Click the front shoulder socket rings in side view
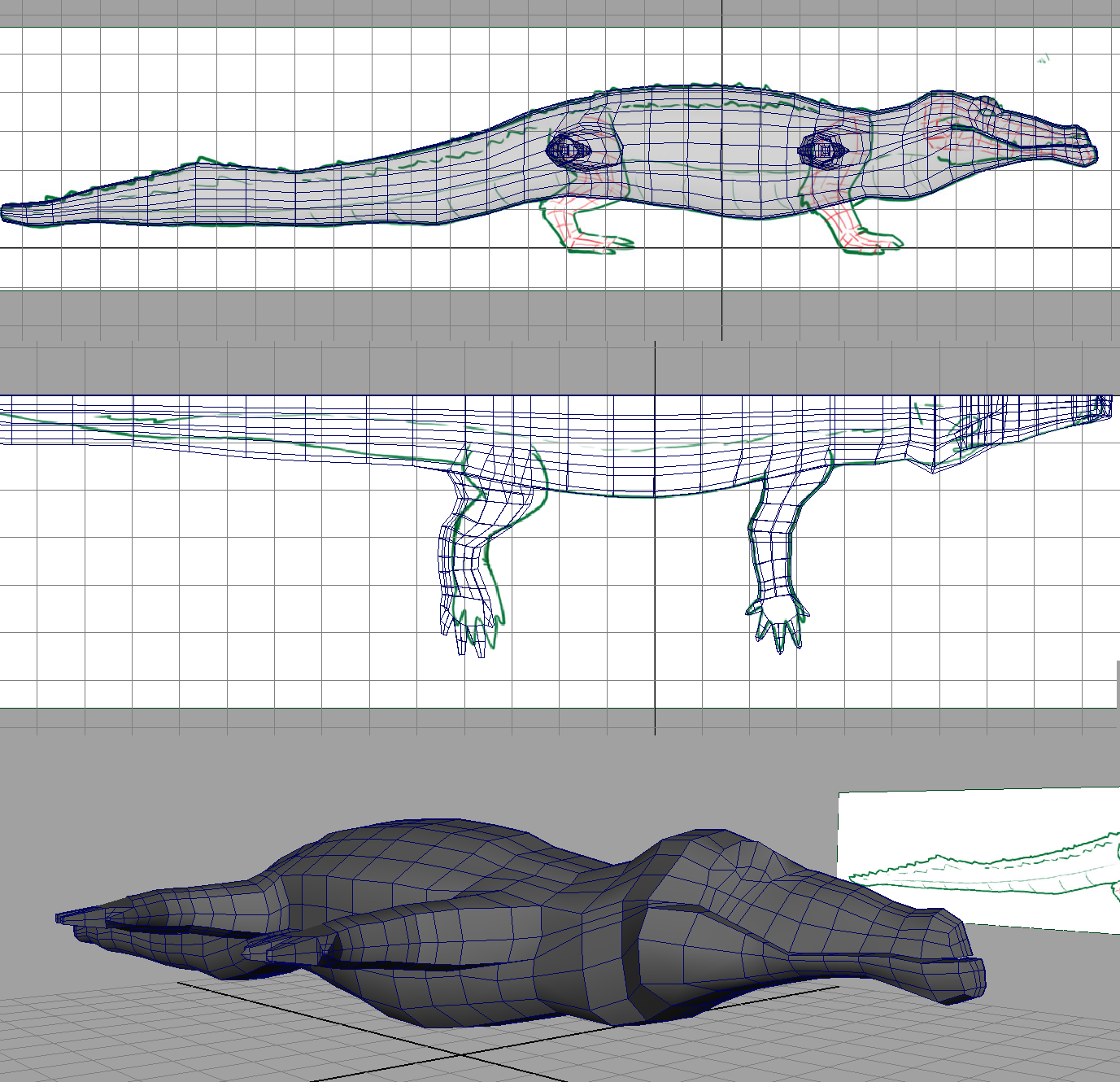 pyautogui.click(x=823, y=150)
